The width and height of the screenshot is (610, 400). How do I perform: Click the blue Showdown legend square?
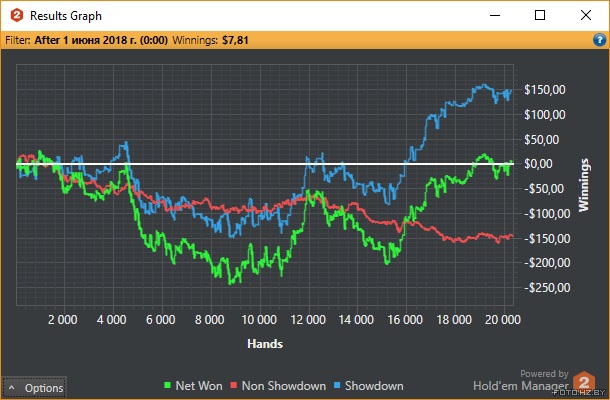[x=337, y=385]
